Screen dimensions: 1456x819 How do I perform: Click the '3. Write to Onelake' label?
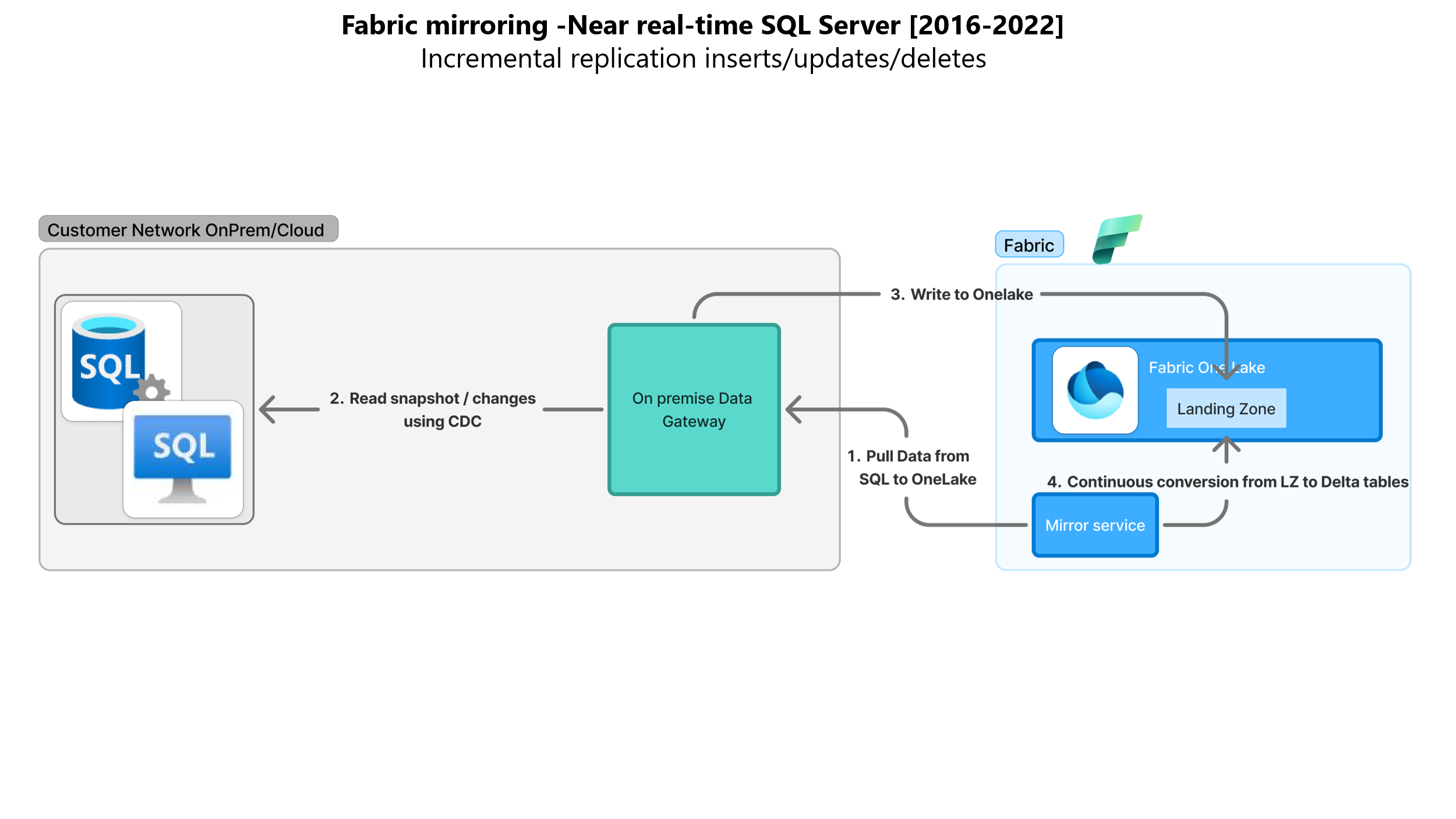pyautogui.click(x=962, y=294)
